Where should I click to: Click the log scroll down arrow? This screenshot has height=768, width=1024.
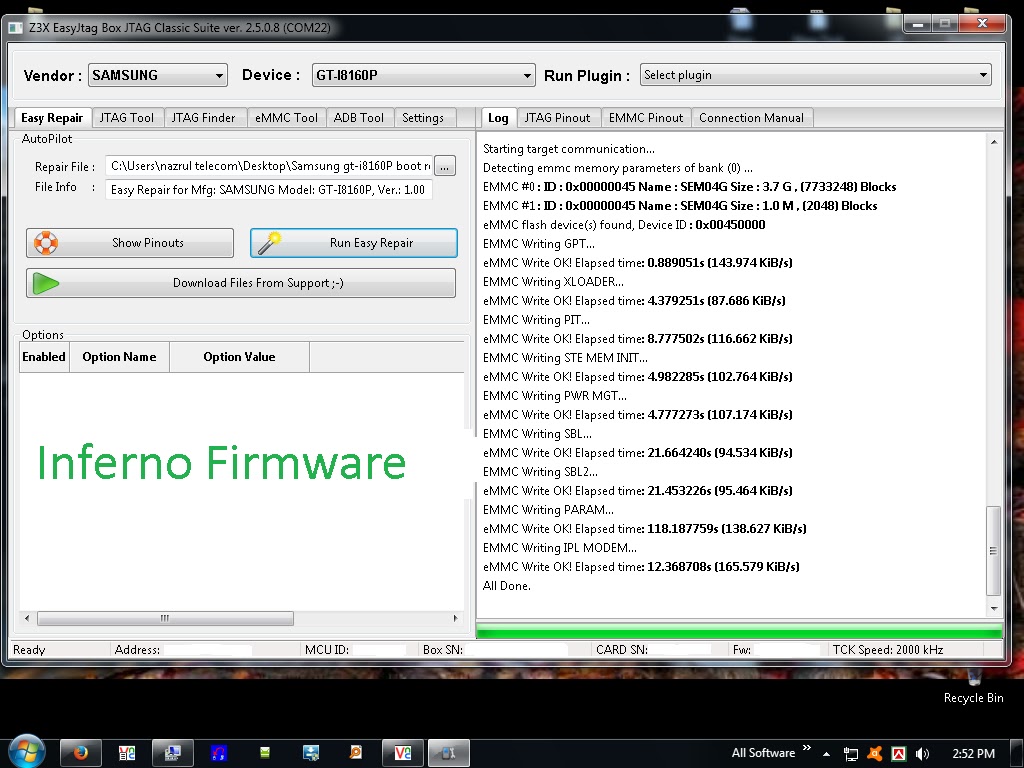point(993,608)
